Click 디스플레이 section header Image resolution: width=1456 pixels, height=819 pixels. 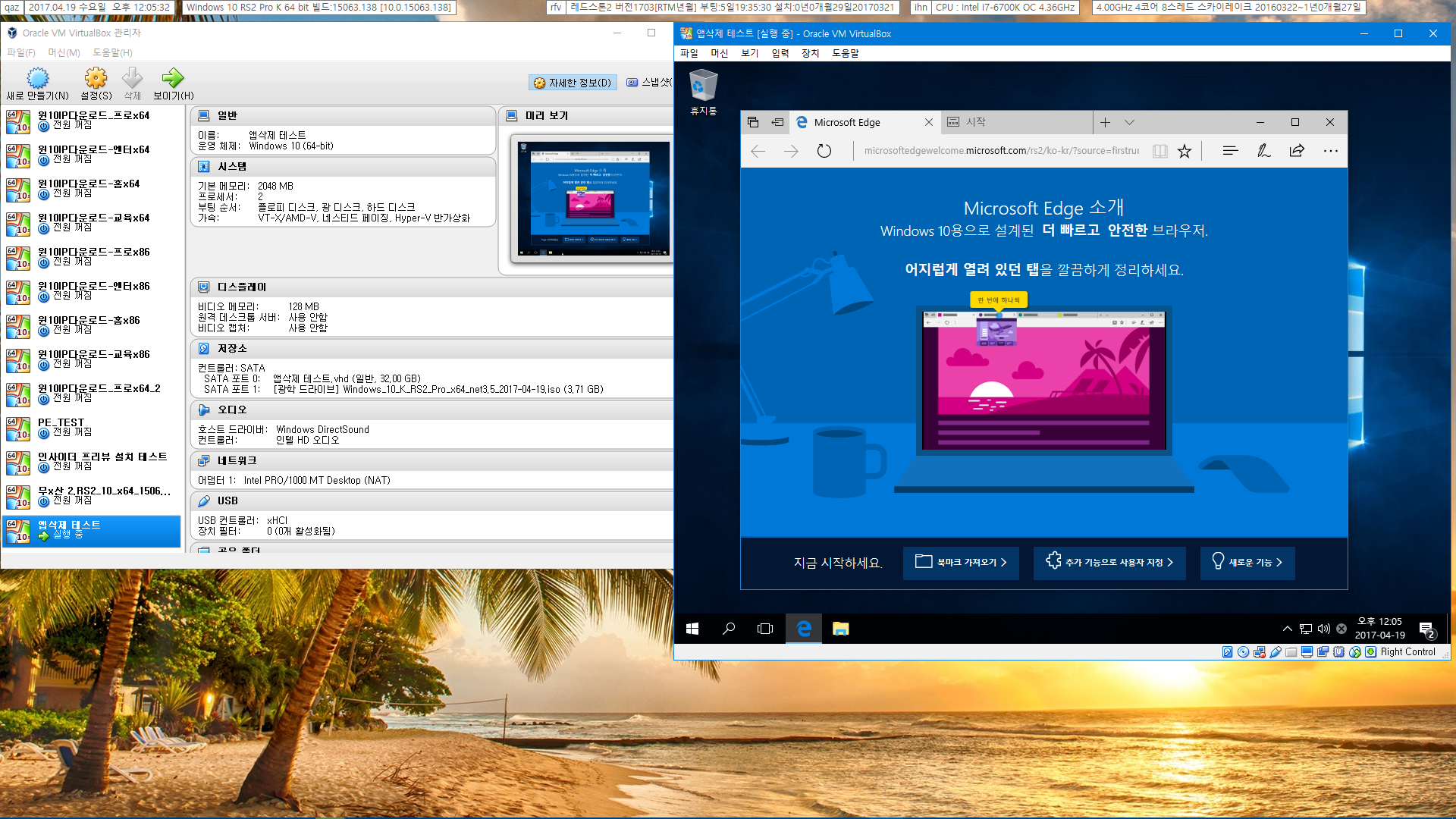(x=431, y=287)
